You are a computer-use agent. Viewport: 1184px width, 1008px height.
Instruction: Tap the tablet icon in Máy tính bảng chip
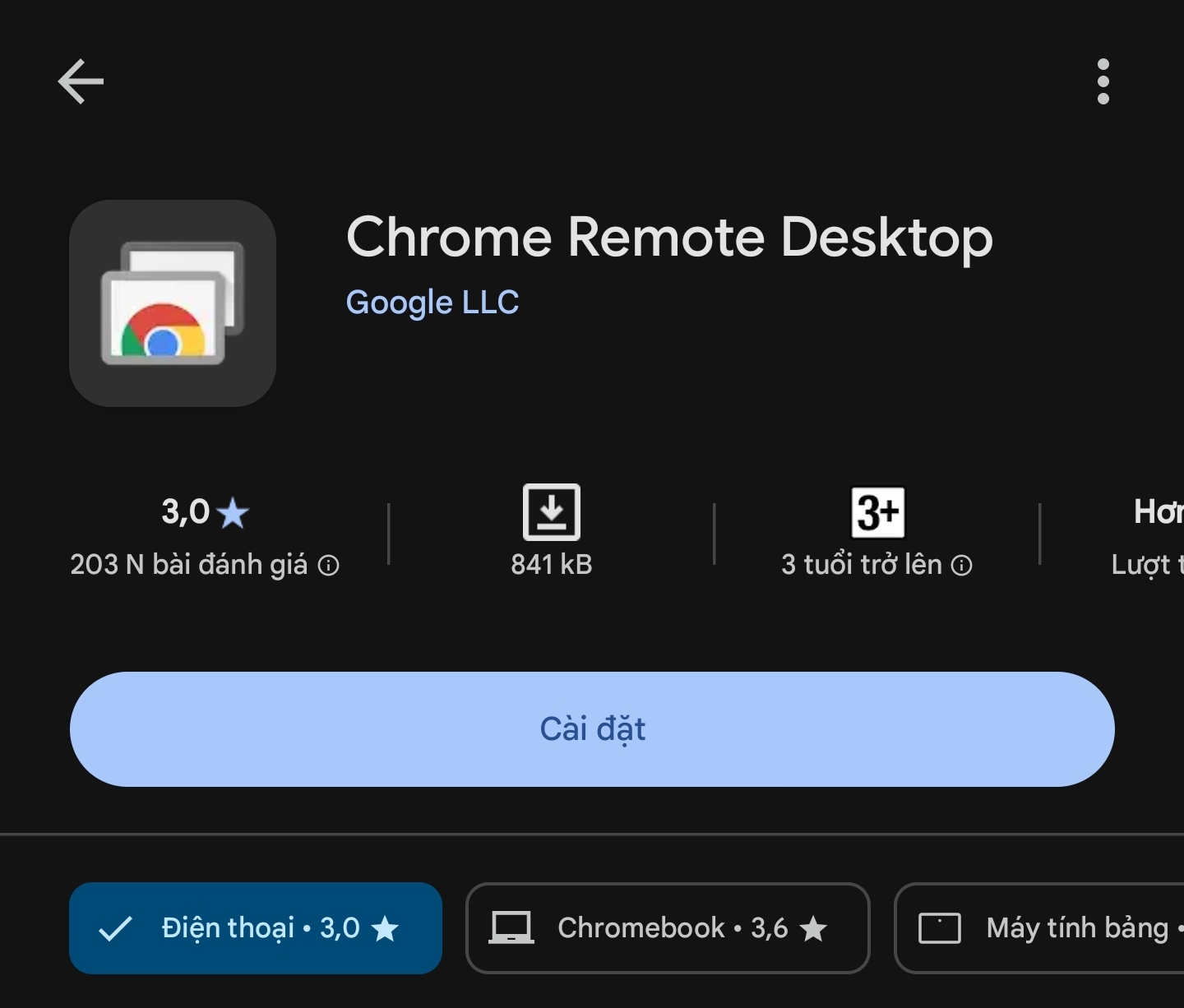[x=940, y=928]
